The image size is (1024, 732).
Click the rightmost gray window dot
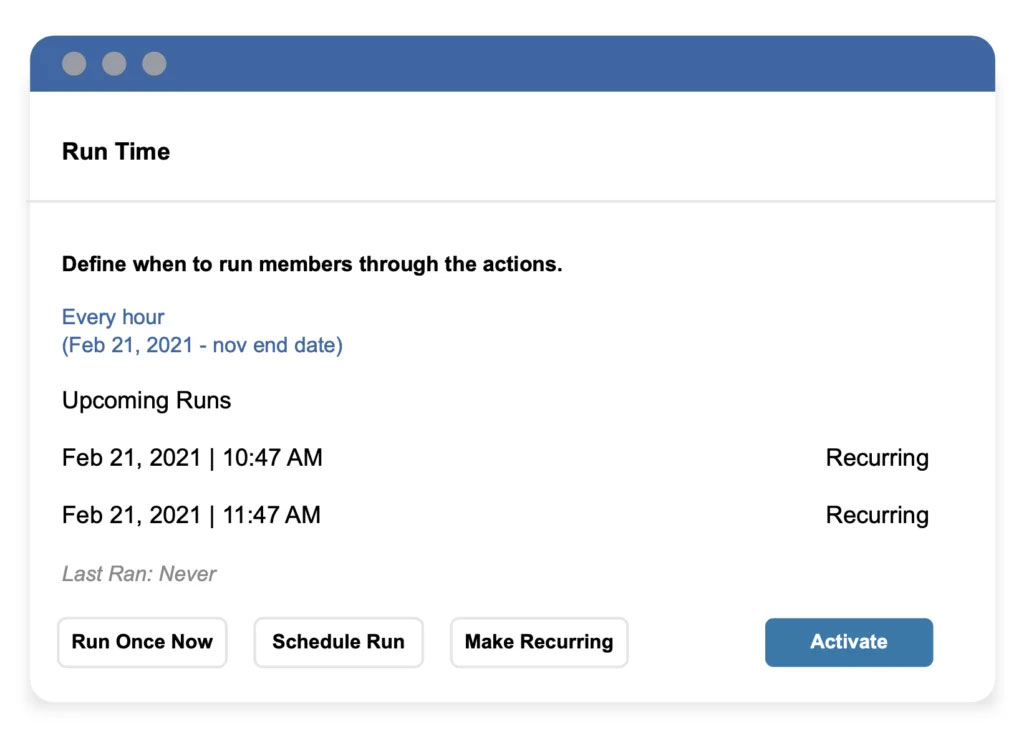154,64
